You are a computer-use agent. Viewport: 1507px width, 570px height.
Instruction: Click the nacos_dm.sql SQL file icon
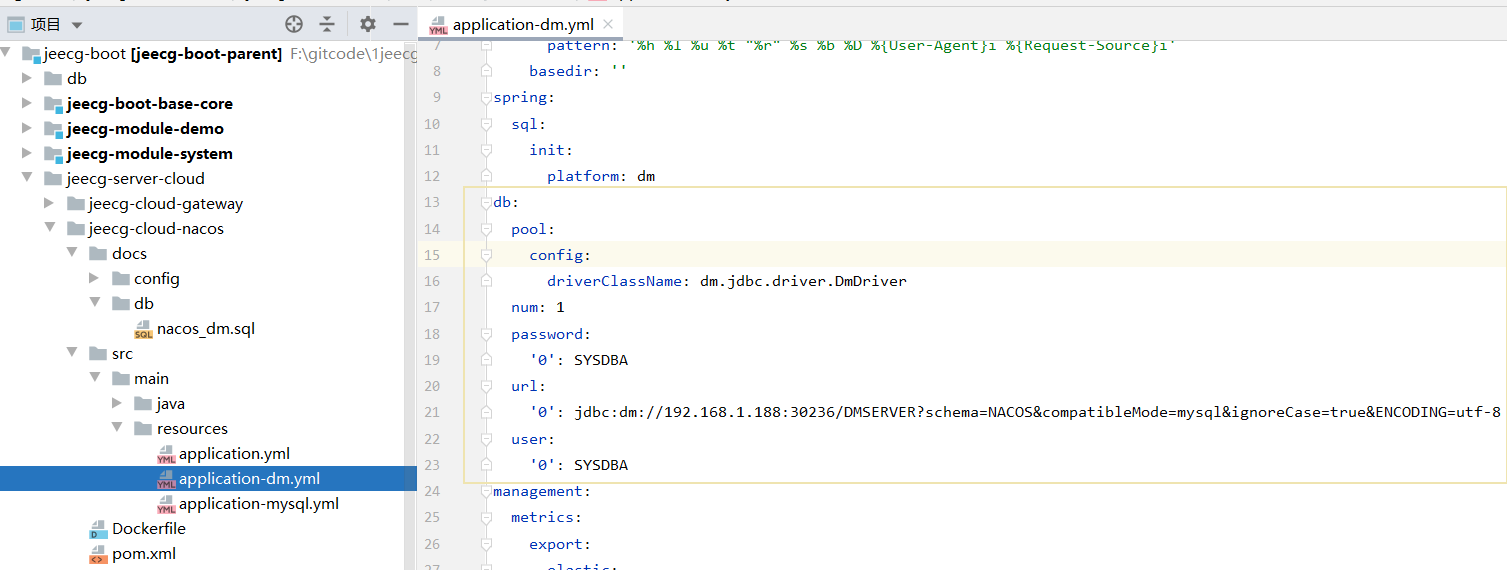click(x=143, y=329)
